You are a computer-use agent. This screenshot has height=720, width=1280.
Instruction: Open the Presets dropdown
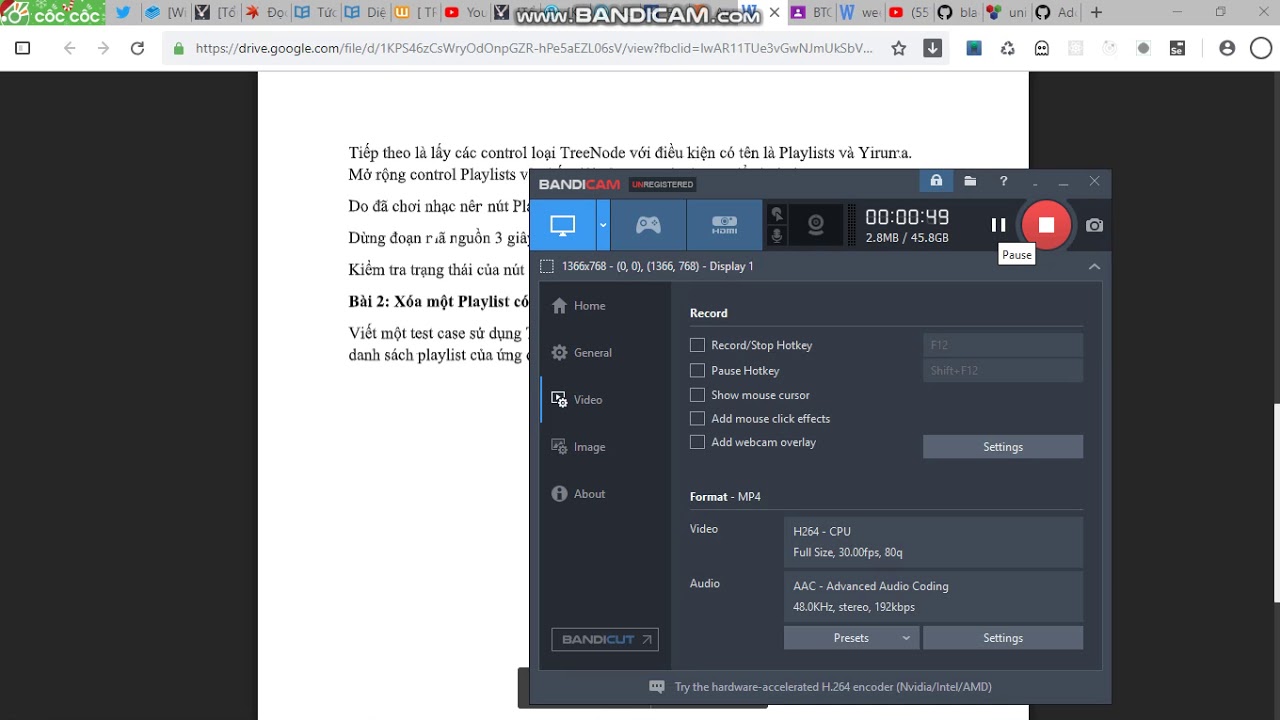coord(851,638)
